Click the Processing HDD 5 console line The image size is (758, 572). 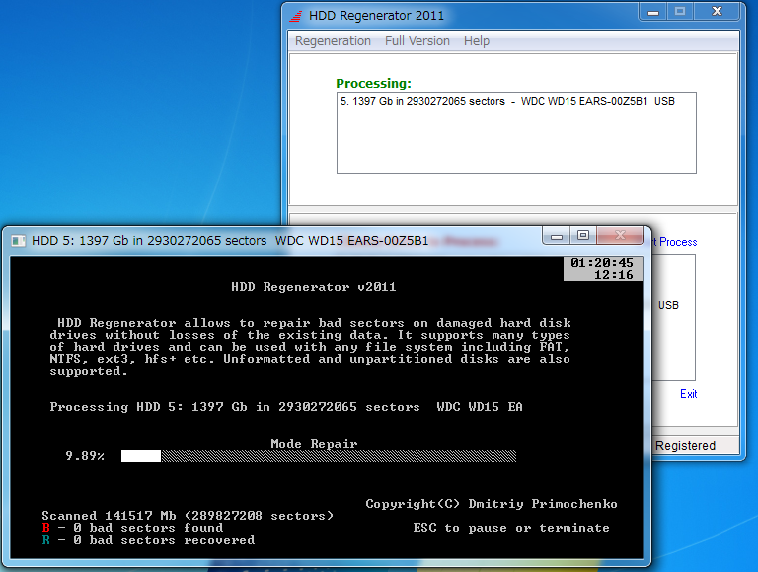pos(286,407)
